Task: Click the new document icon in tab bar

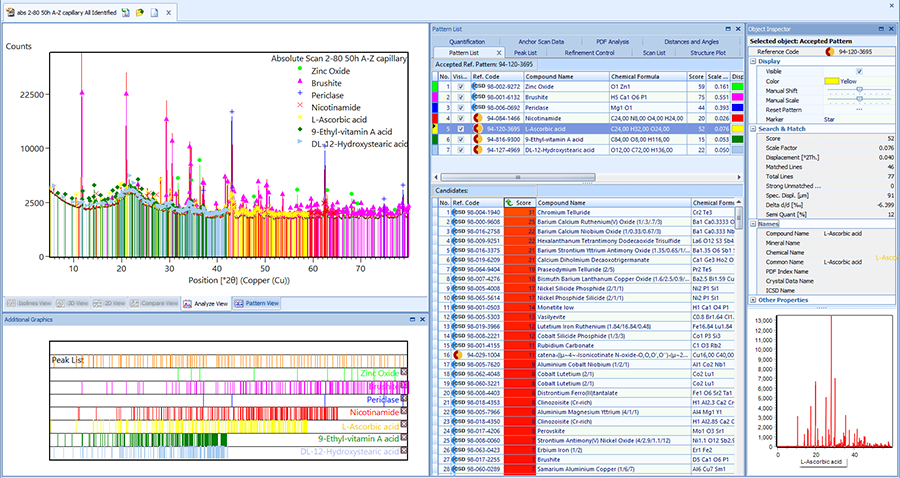Action: point(152,10)
